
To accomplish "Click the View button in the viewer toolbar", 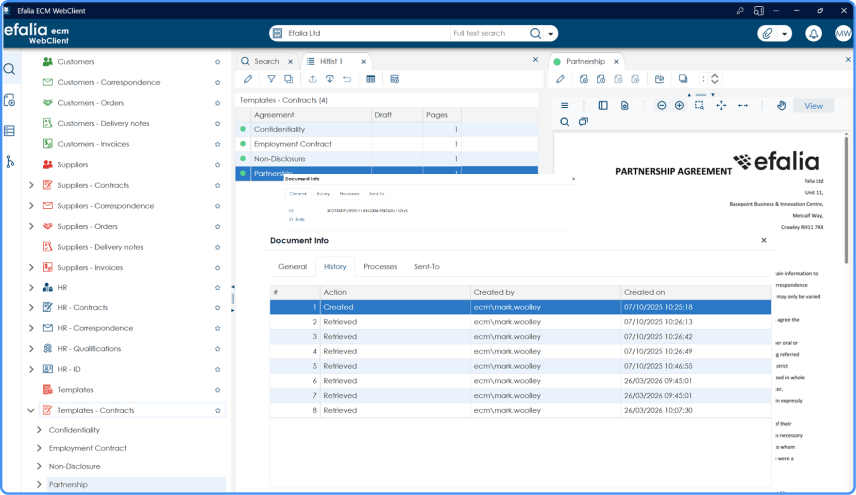I will (813, 106).
